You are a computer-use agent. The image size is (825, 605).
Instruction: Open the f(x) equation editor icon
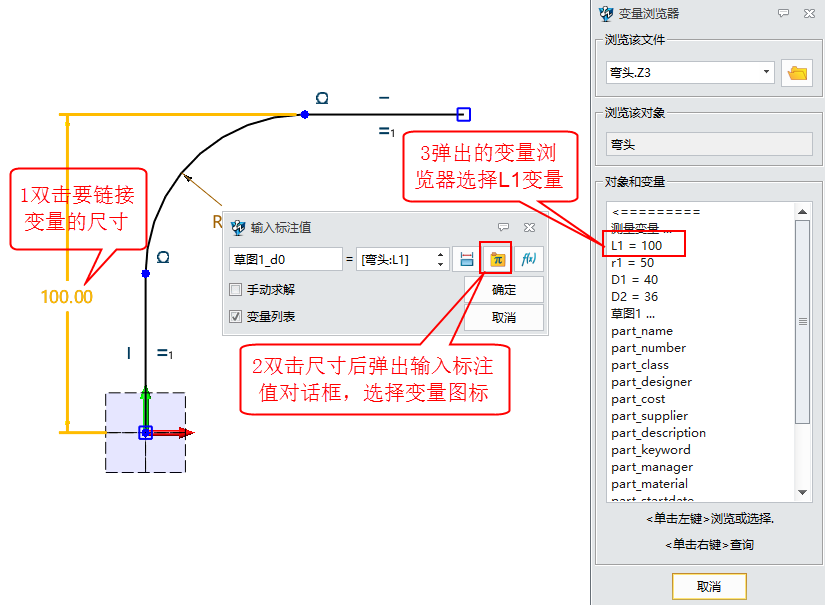529,259
